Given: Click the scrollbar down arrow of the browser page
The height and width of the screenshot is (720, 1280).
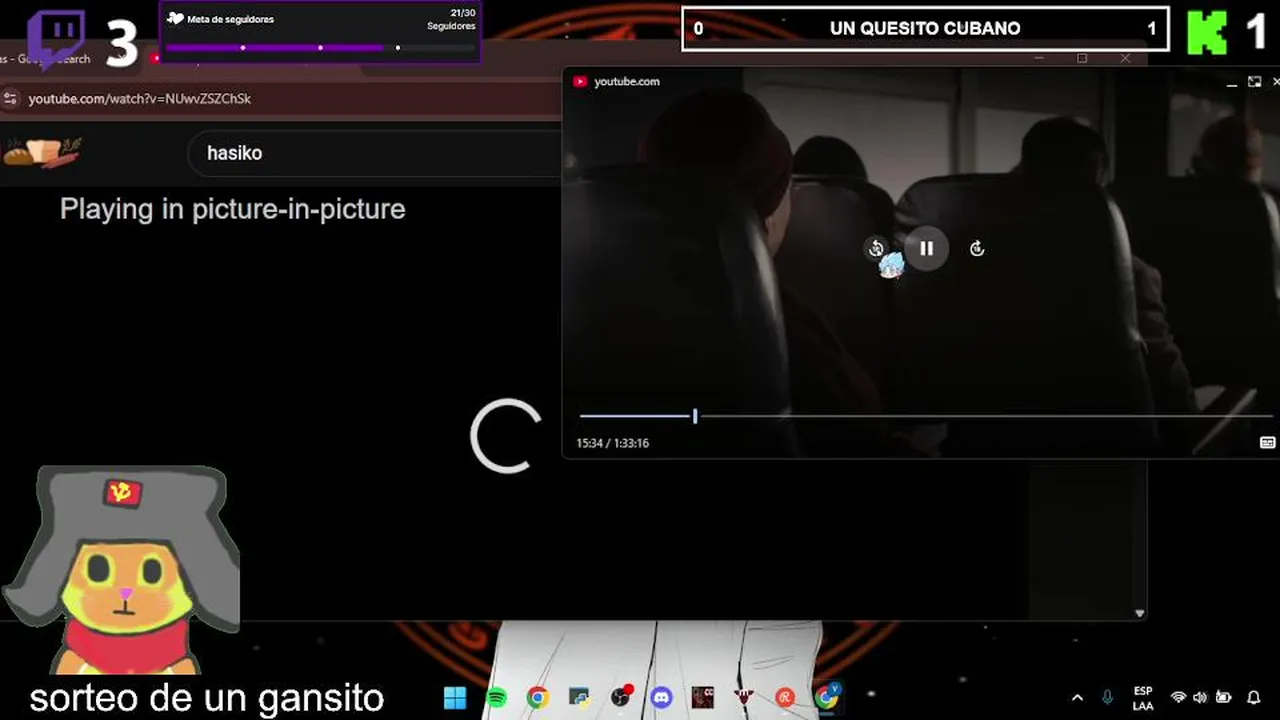Looking at the screenshot, I should (x=1139, y=613).
